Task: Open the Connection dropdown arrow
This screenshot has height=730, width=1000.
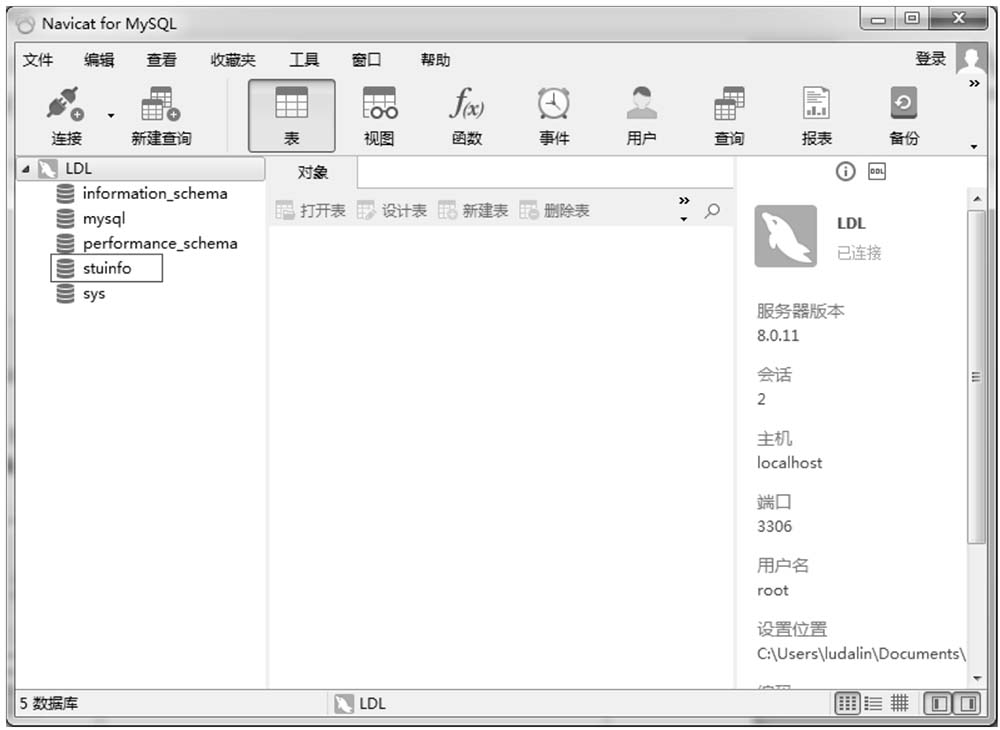Action: coord(111,115)
